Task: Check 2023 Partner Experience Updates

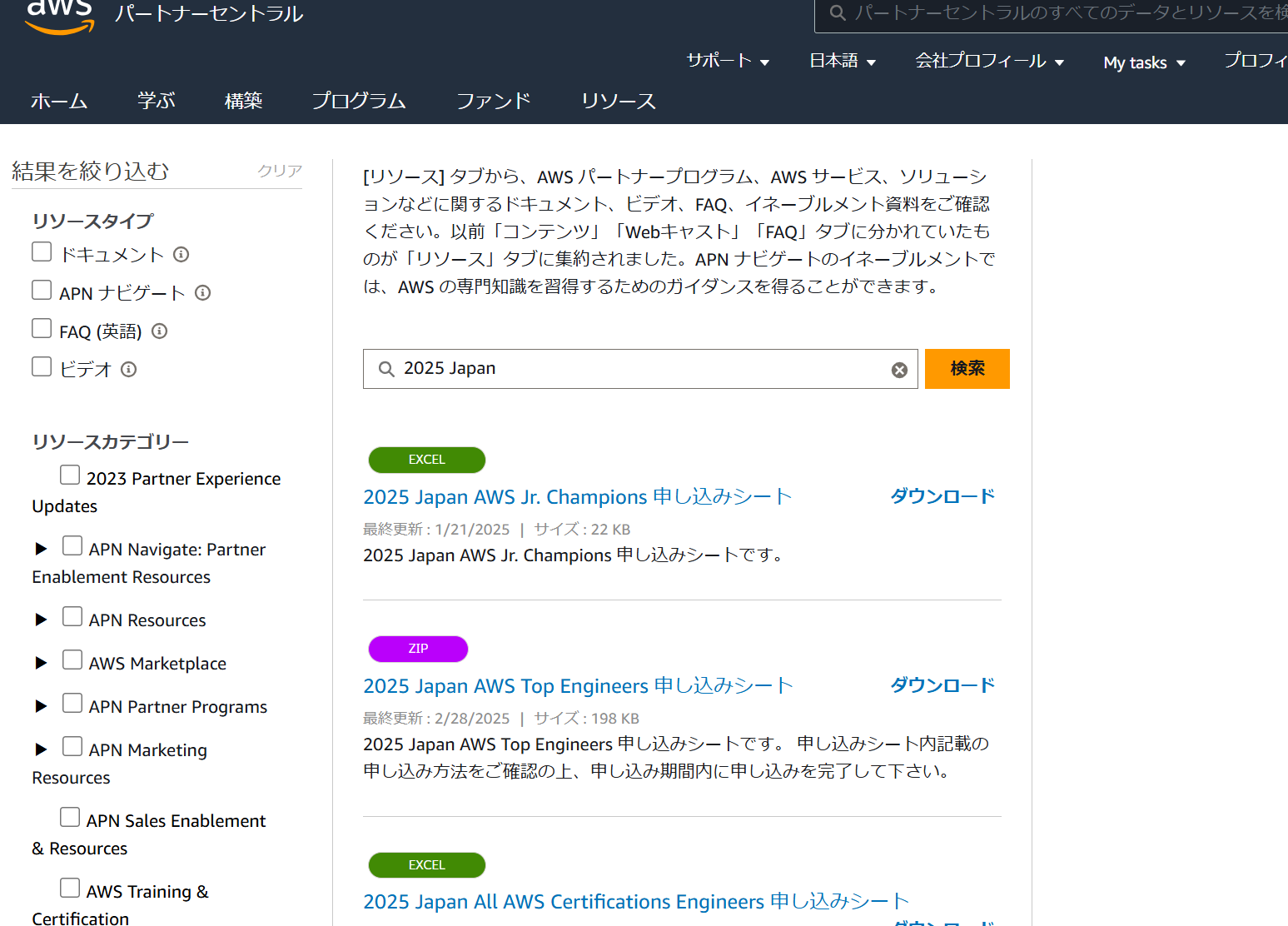Action: tap(70, 475)
